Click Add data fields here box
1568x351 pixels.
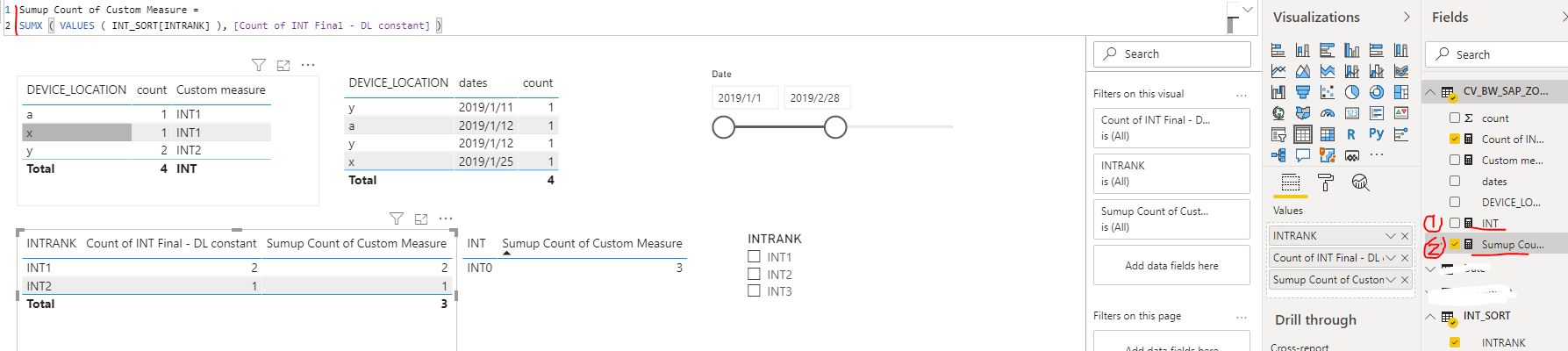1171,266
